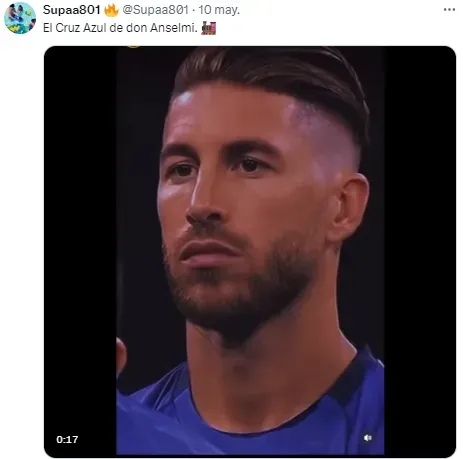
Task: Open Supaa801's profile avatar picture
Action: 20,18
